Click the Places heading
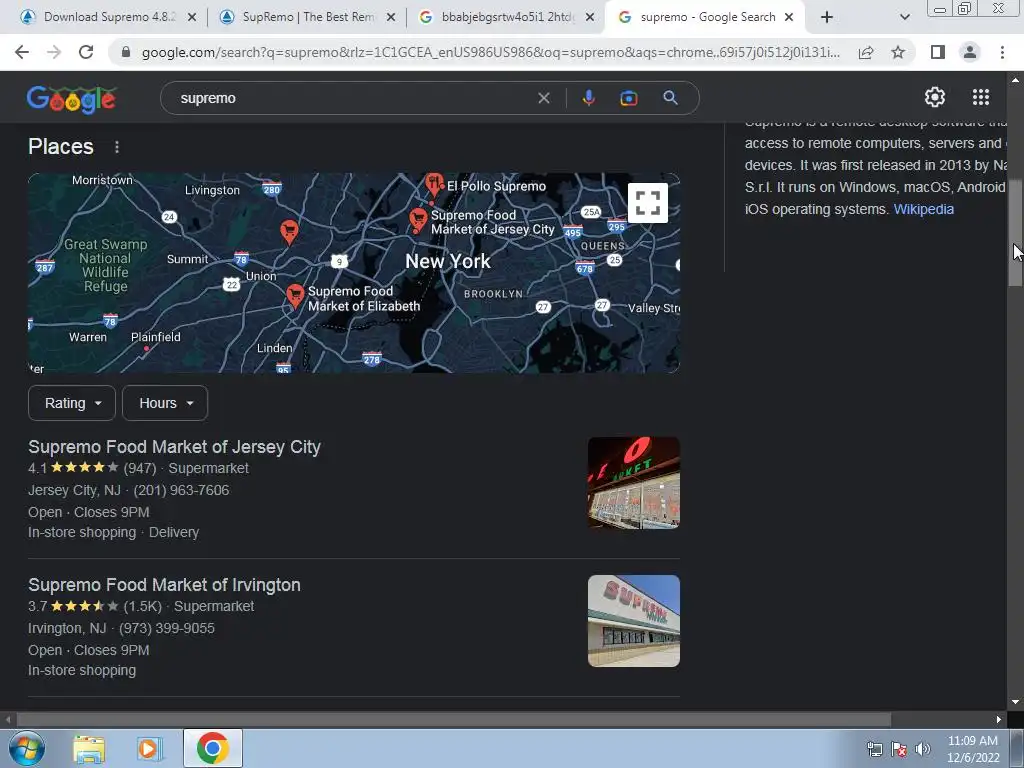 [61, 146]
